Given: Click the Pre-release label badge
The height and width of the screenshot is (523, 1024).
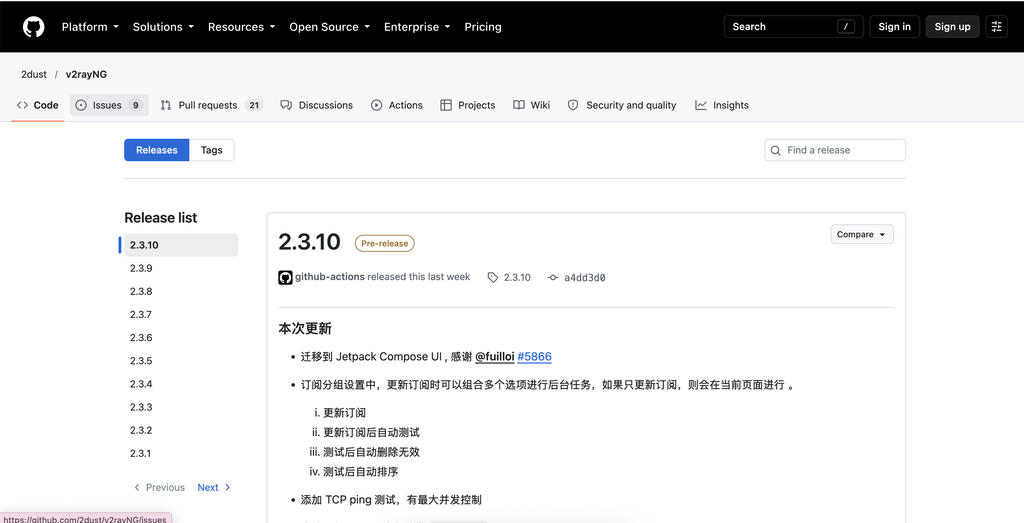Looking at the screenshot, I should pyautogui.click(x=385, y=244).
